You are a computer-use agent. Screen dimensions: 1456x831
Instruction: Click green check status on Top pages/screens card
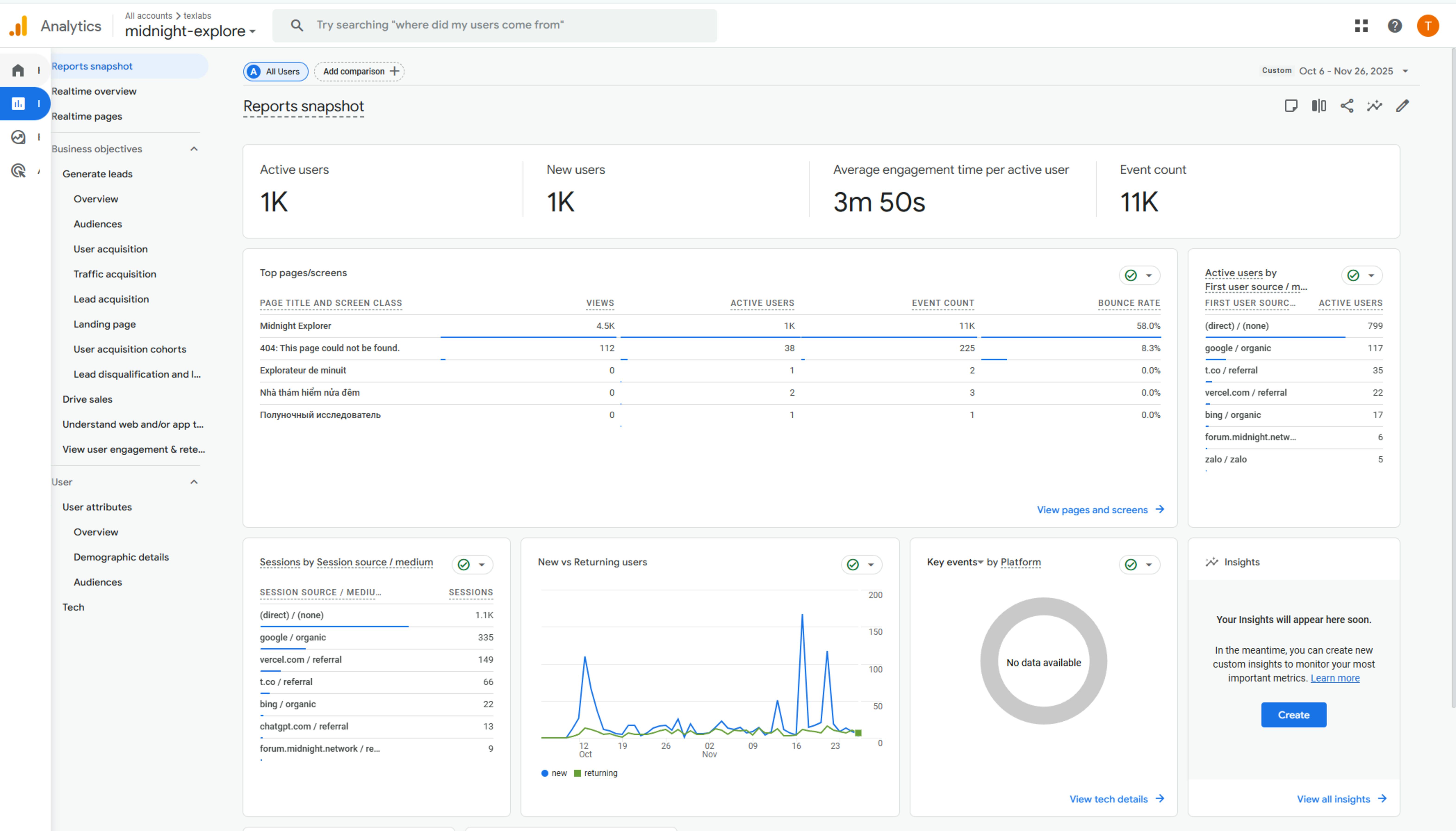[x=1131, y=276]
